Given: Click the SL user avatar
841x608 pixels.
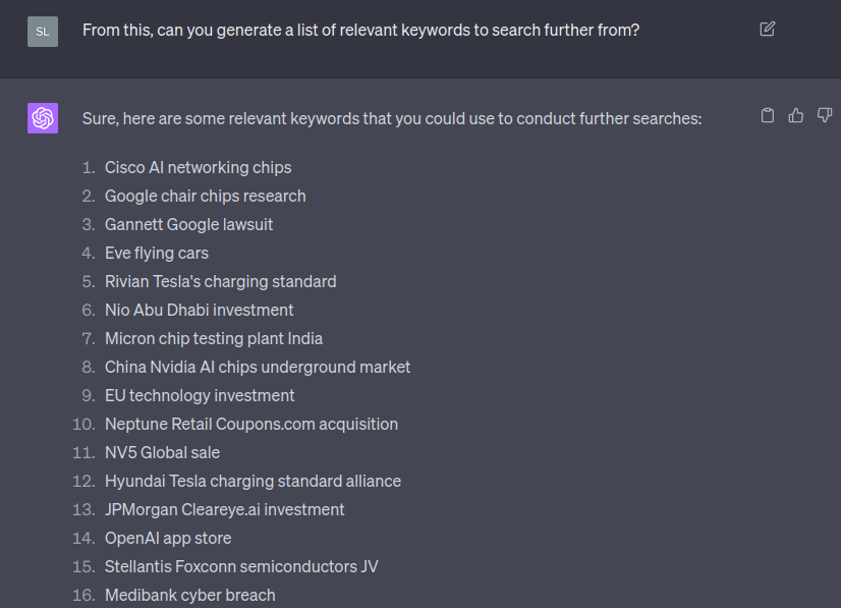Looking at the screenshot, I should point(43,31).
